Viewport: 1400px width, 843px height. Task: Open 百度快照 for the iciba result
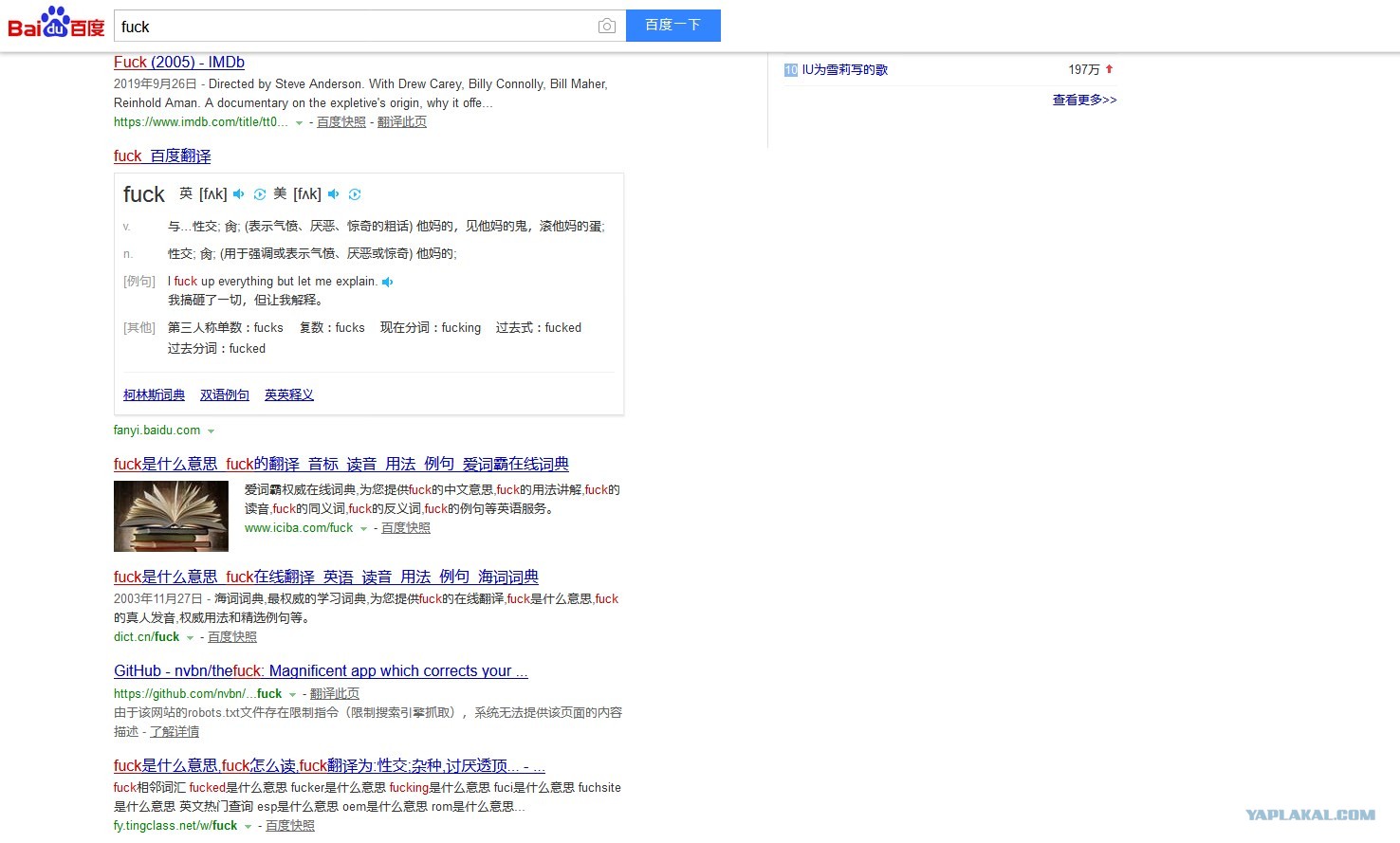coord(406,528)
